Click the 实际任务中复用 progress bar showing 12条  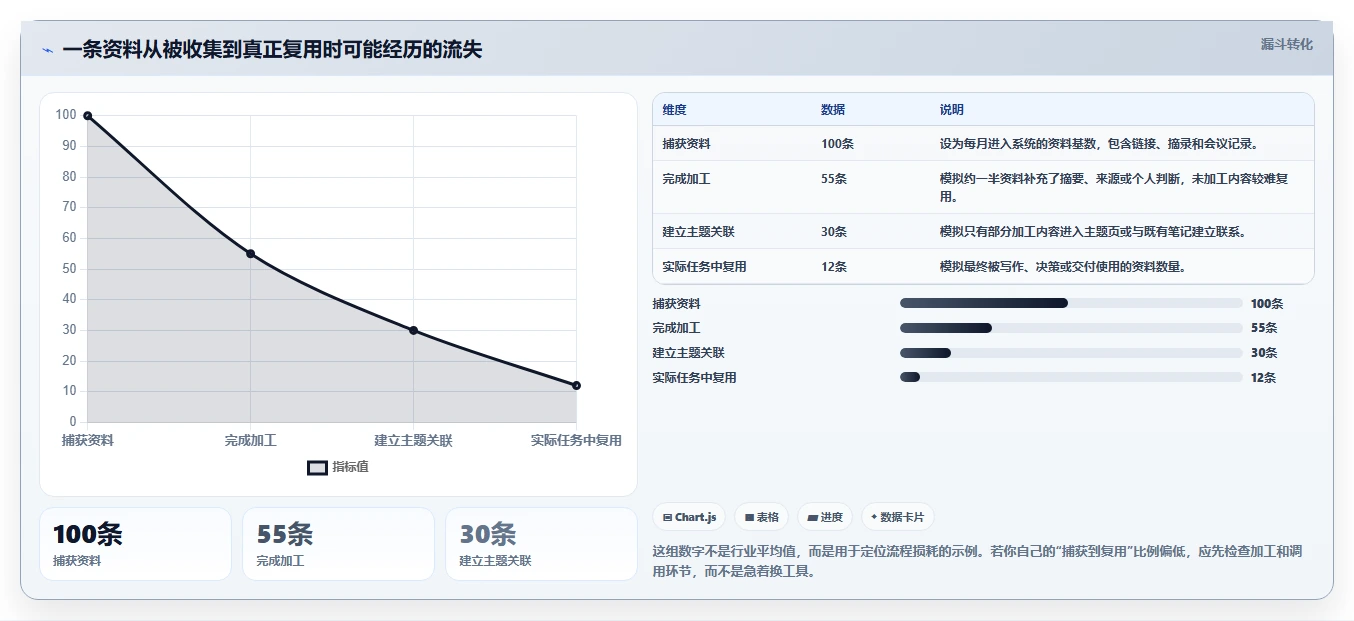(1071, 378)
